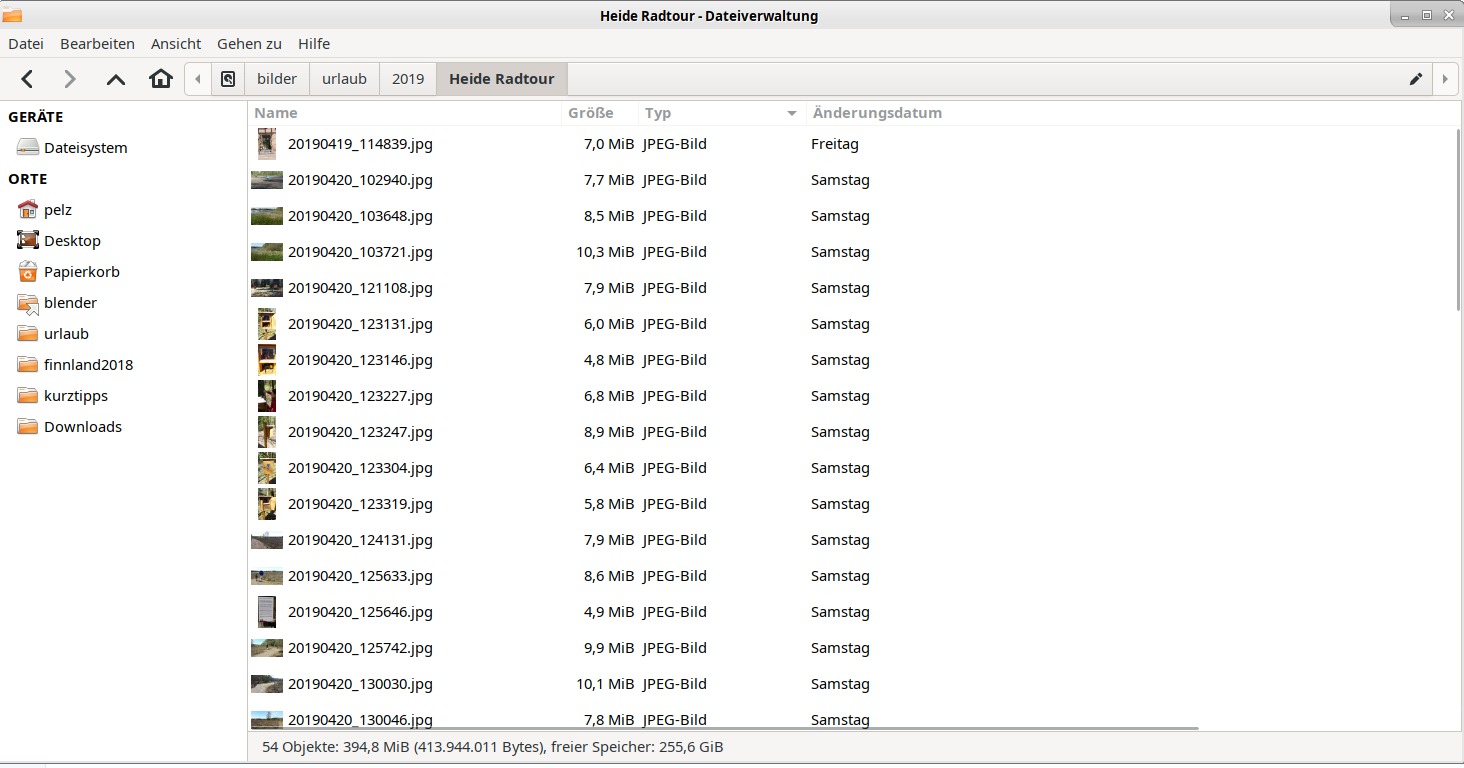Navigate to 2019 in path bar

[x=408, y=79]
